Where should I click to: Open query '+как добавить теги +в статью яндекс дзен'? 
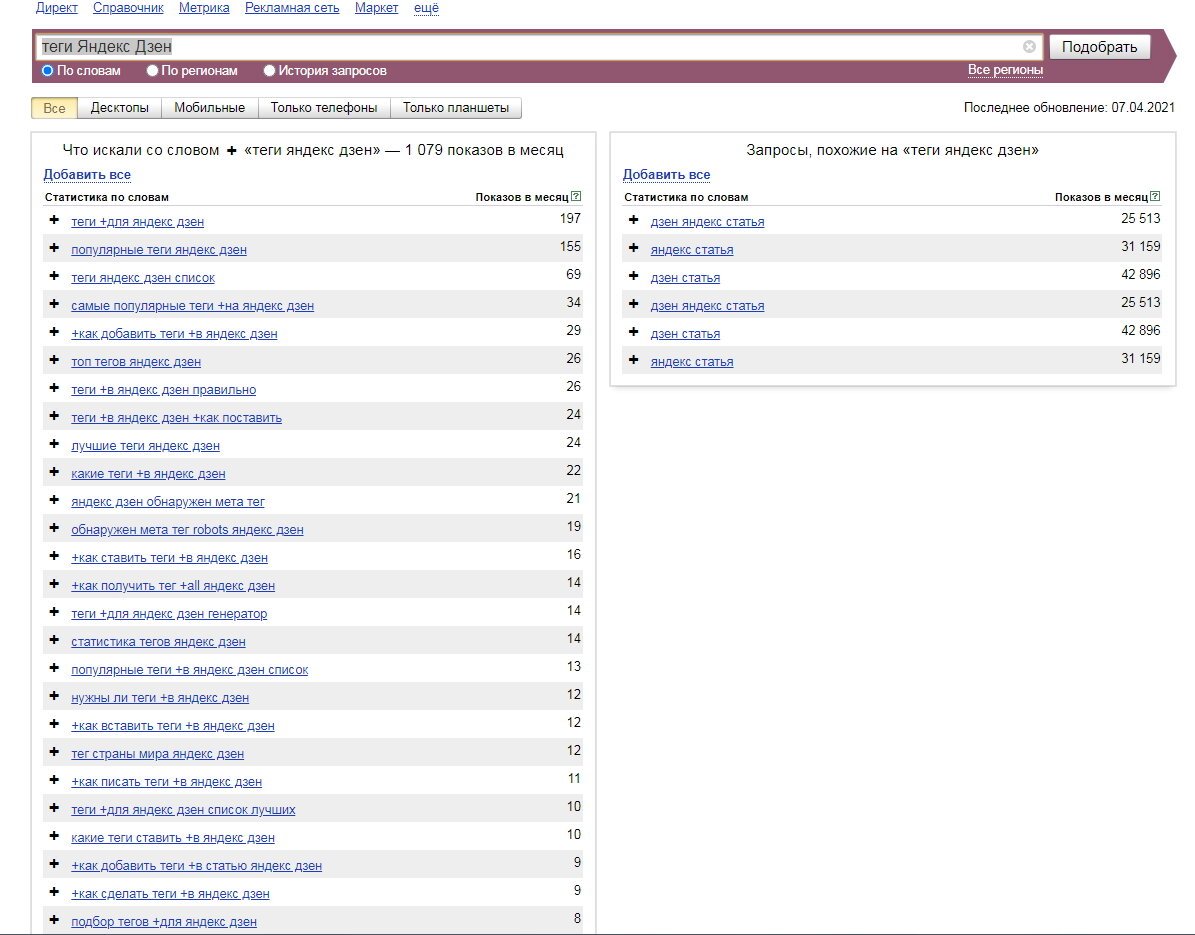tap(197, 866)
